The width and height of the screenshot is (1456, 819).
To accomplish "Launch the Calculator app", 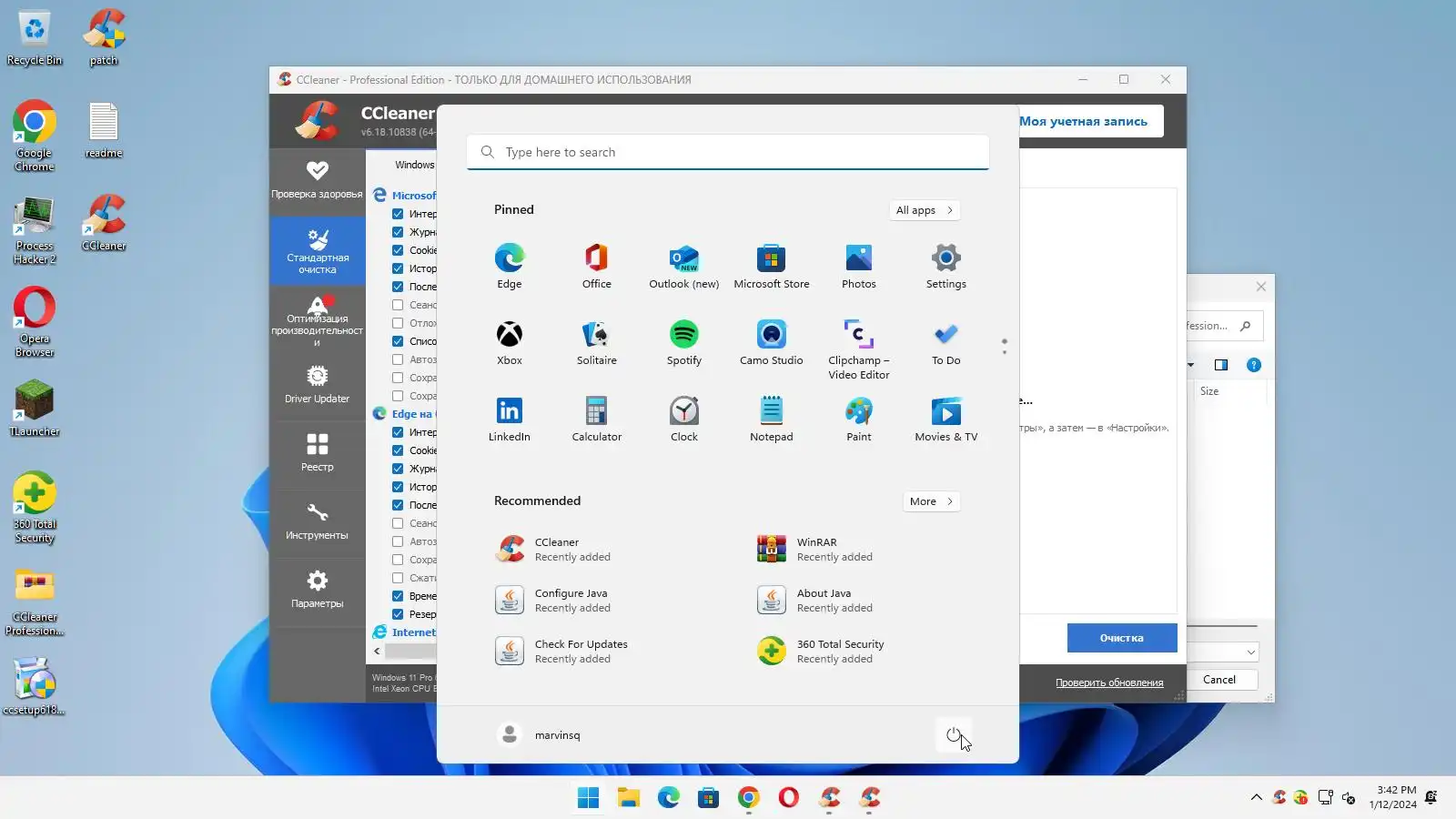I will click(597, 420).
